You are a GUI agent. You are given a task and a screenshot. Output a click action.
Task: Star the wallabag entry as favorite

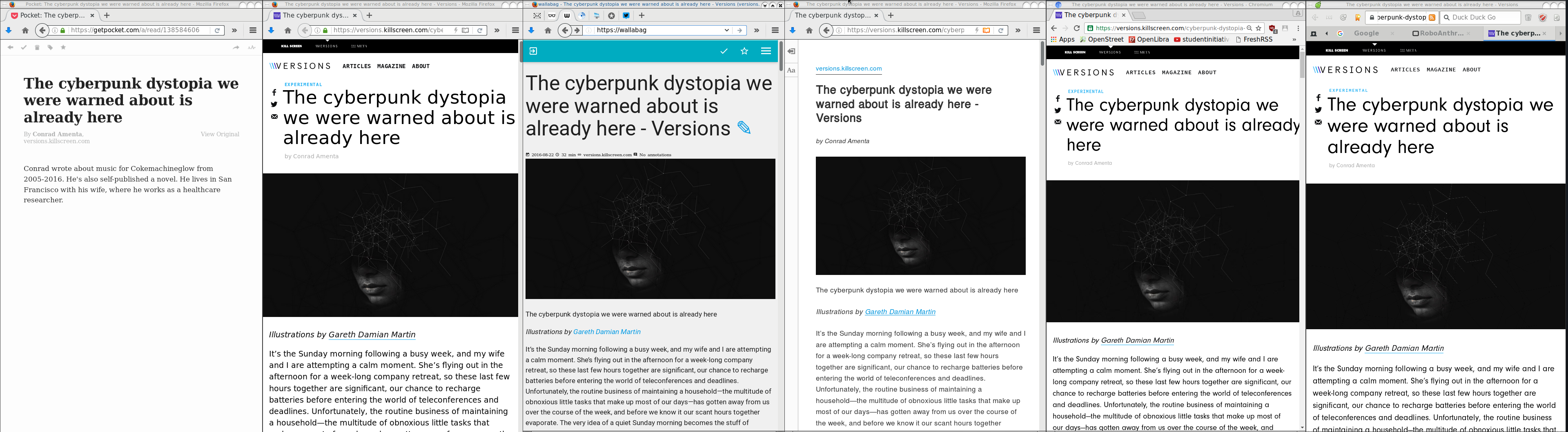click(x=744, y=51)
